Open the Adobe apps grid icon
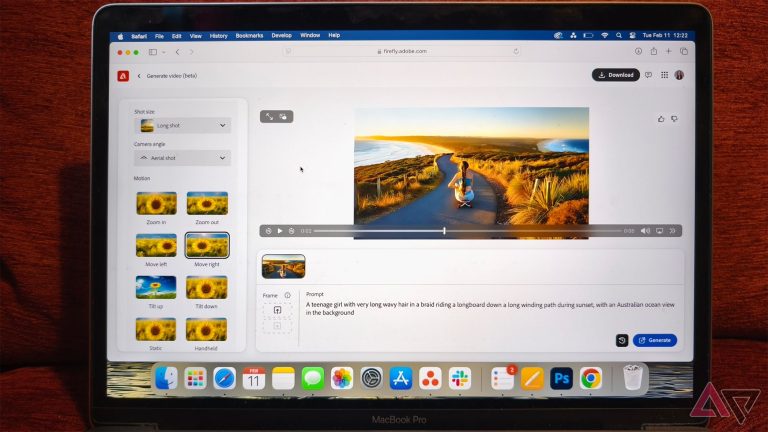 (664, 75)
